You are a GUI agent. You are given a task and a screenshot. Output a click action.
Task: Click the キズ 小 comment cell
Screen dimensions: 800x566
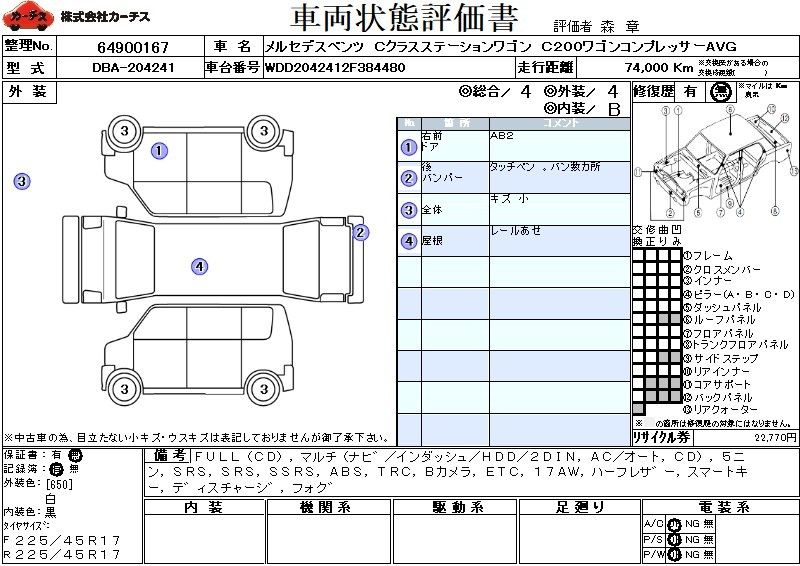point(560,209)
